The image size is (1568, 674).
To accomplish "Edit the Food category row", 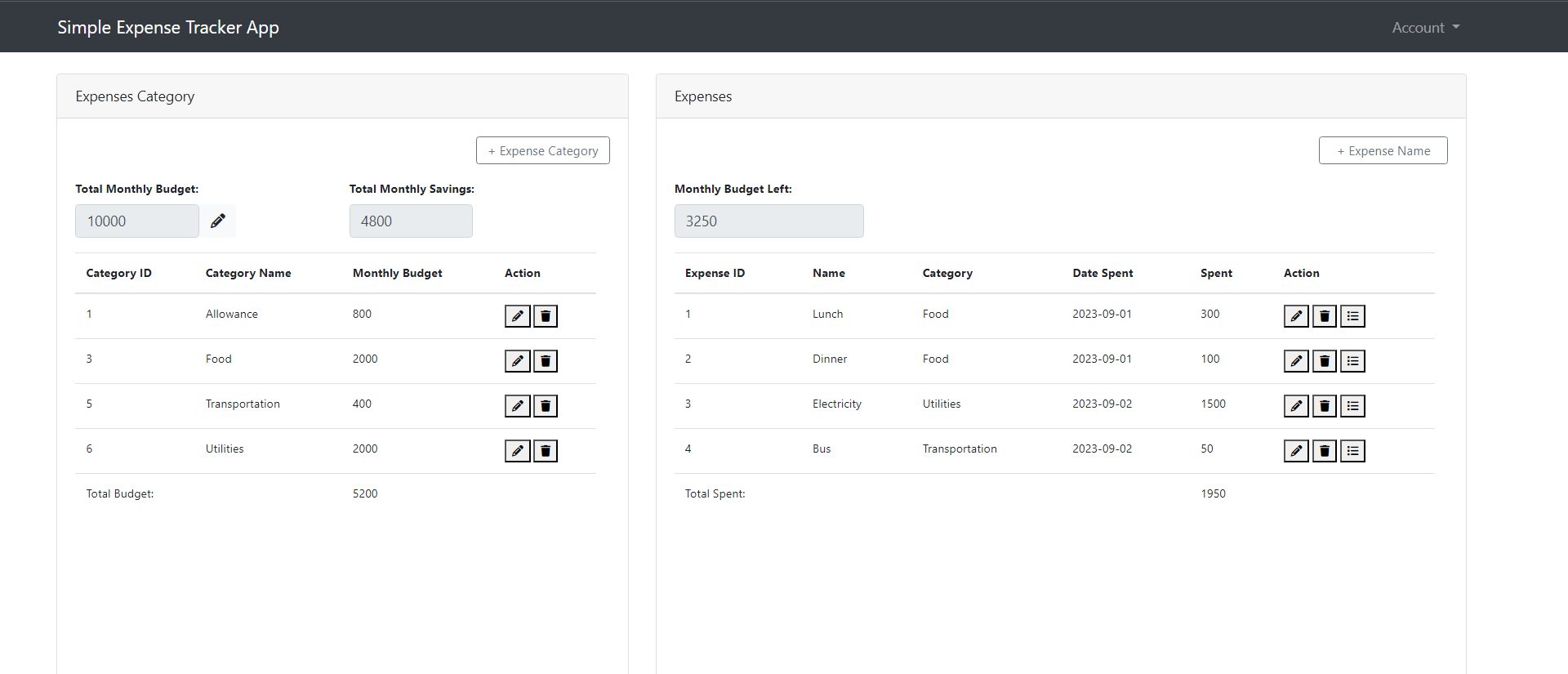I will [518, 361].
